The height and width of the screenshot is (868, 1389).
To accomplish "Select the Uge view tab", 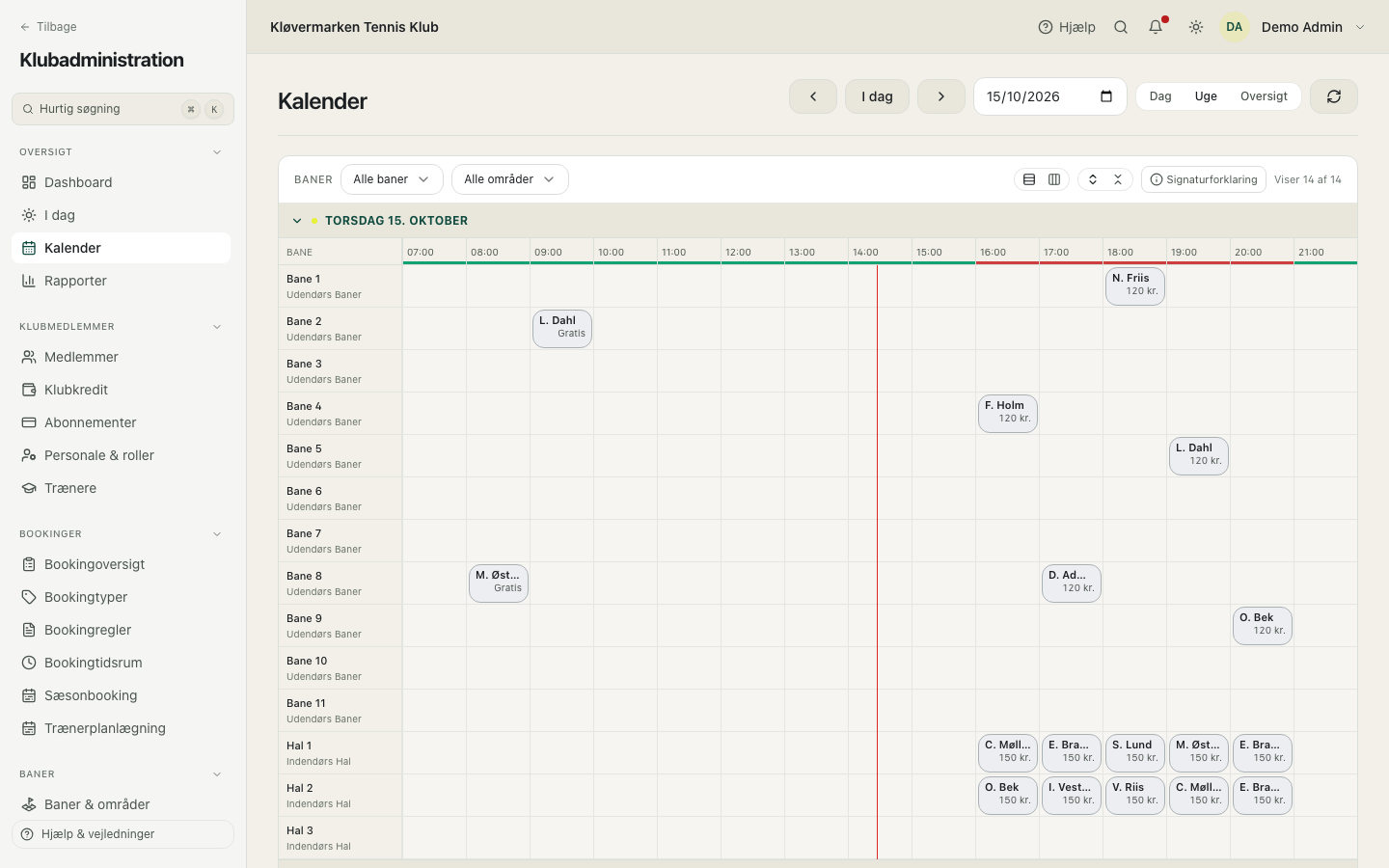I will (x=1206, y=96).
